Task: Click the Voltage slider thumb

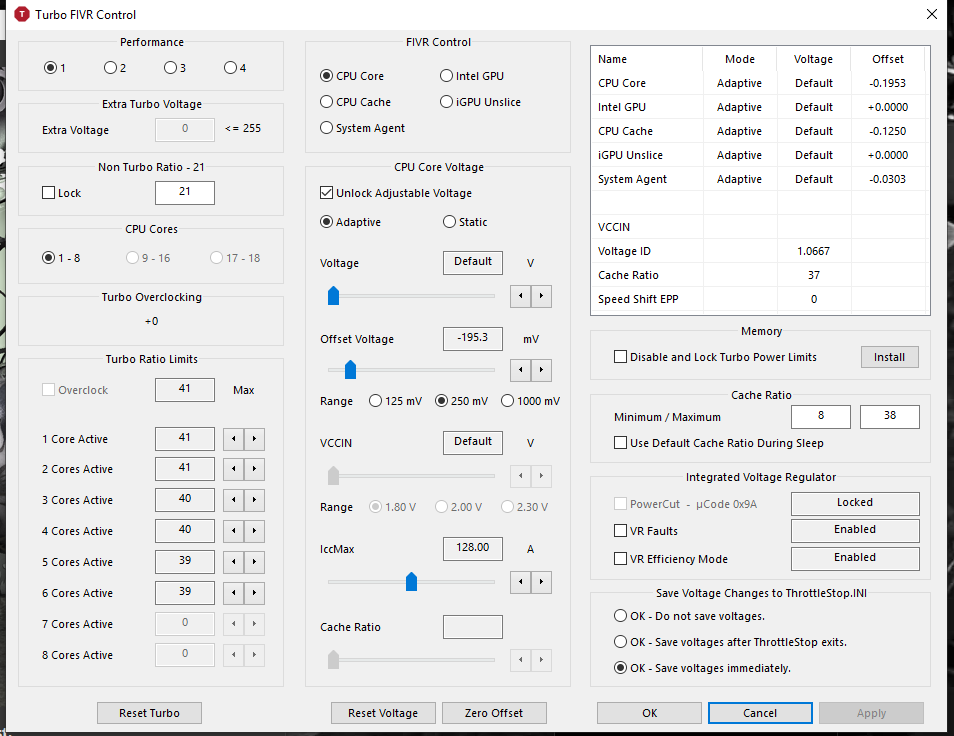Action: (x=333, y=296)
